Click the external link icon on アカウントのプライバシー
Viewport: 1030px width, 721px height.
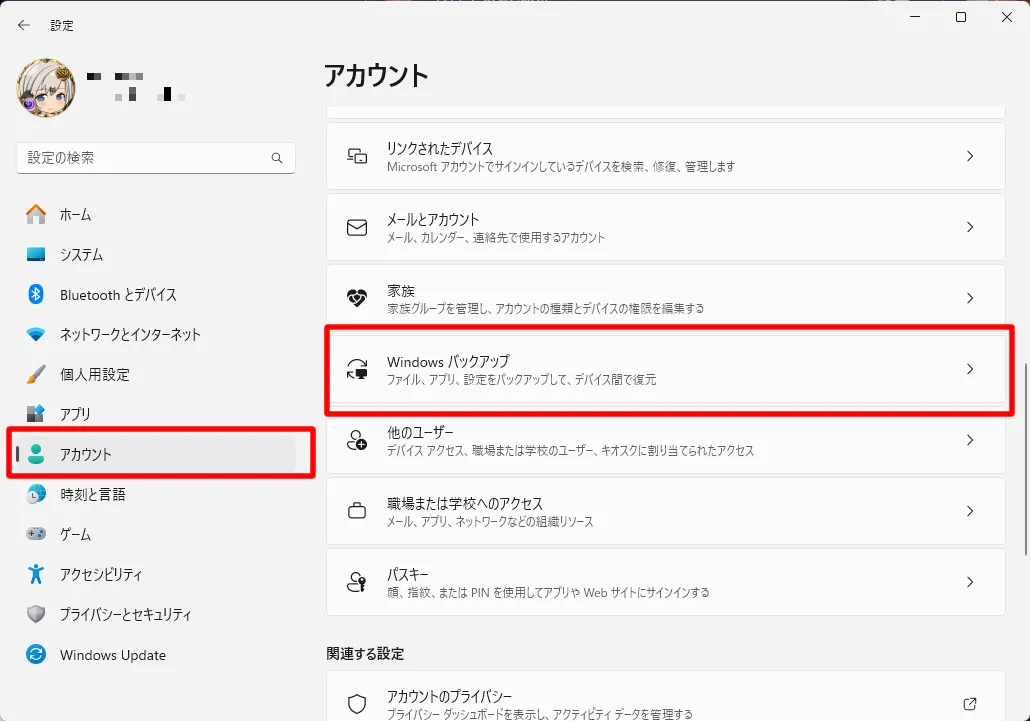click(970, 704)
